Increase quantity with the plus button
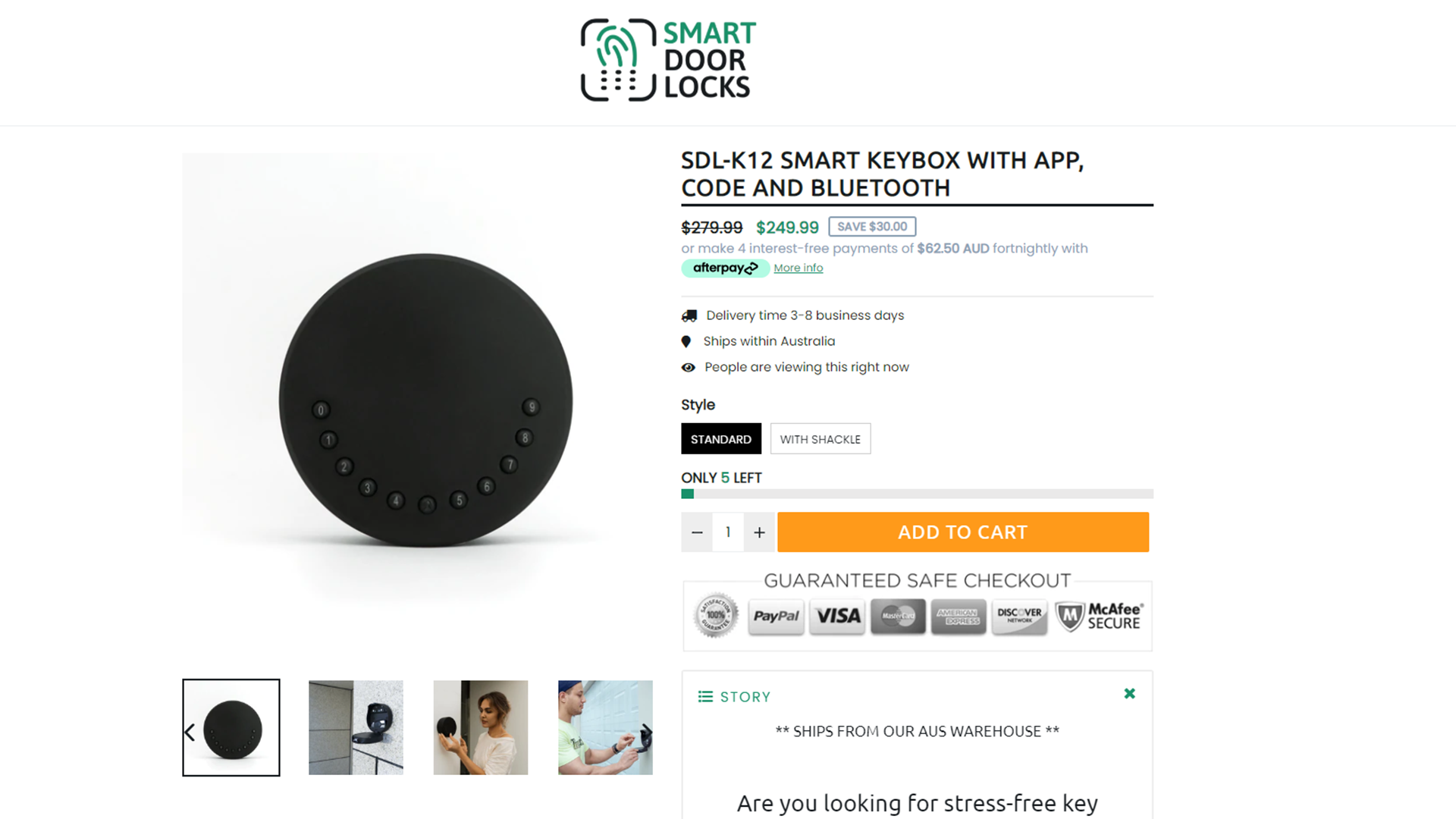The height and width of the screenshot is (819, 1456). coord(759,532)
